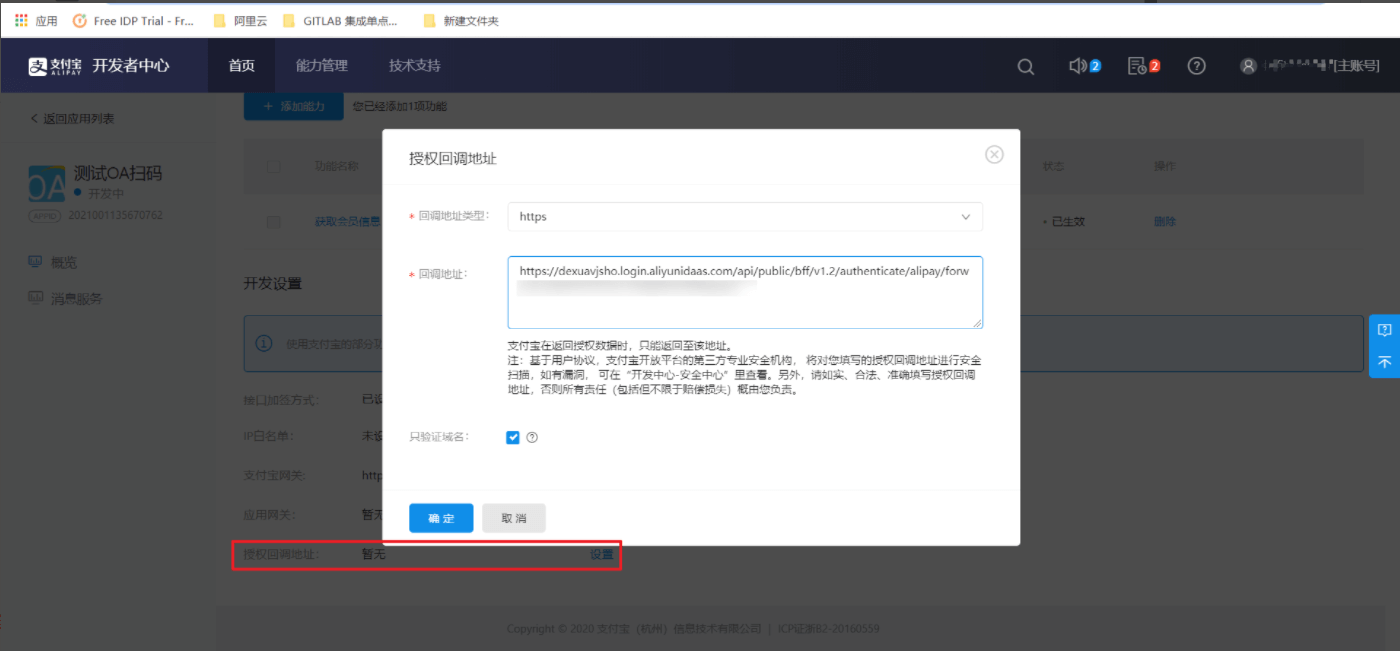Uncheck the 只验证域名 checkbox
Viewport: 1400px width, 651px height.
point(513,437)
